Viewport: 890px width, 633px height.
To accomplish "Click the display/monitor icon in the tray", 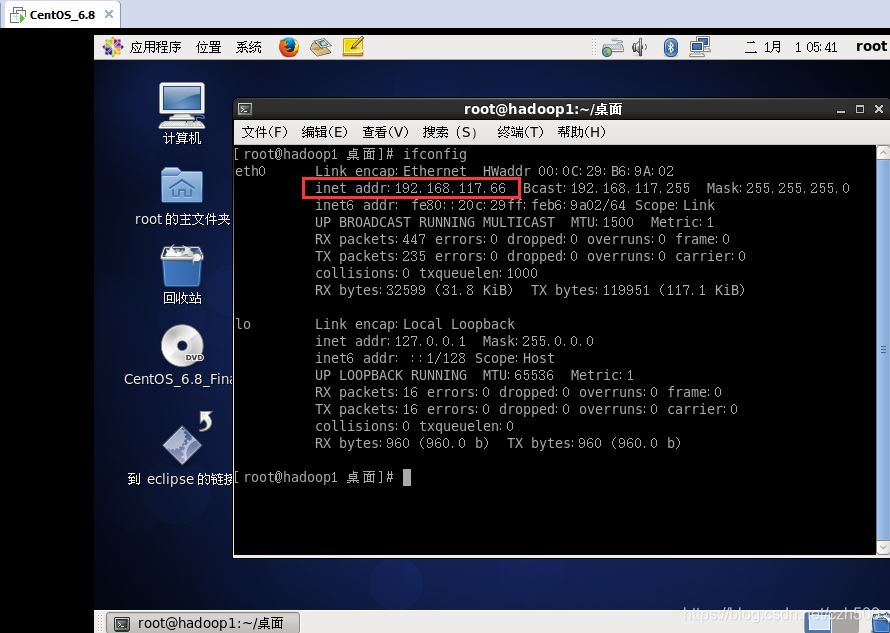I will [x=700, y=46].
